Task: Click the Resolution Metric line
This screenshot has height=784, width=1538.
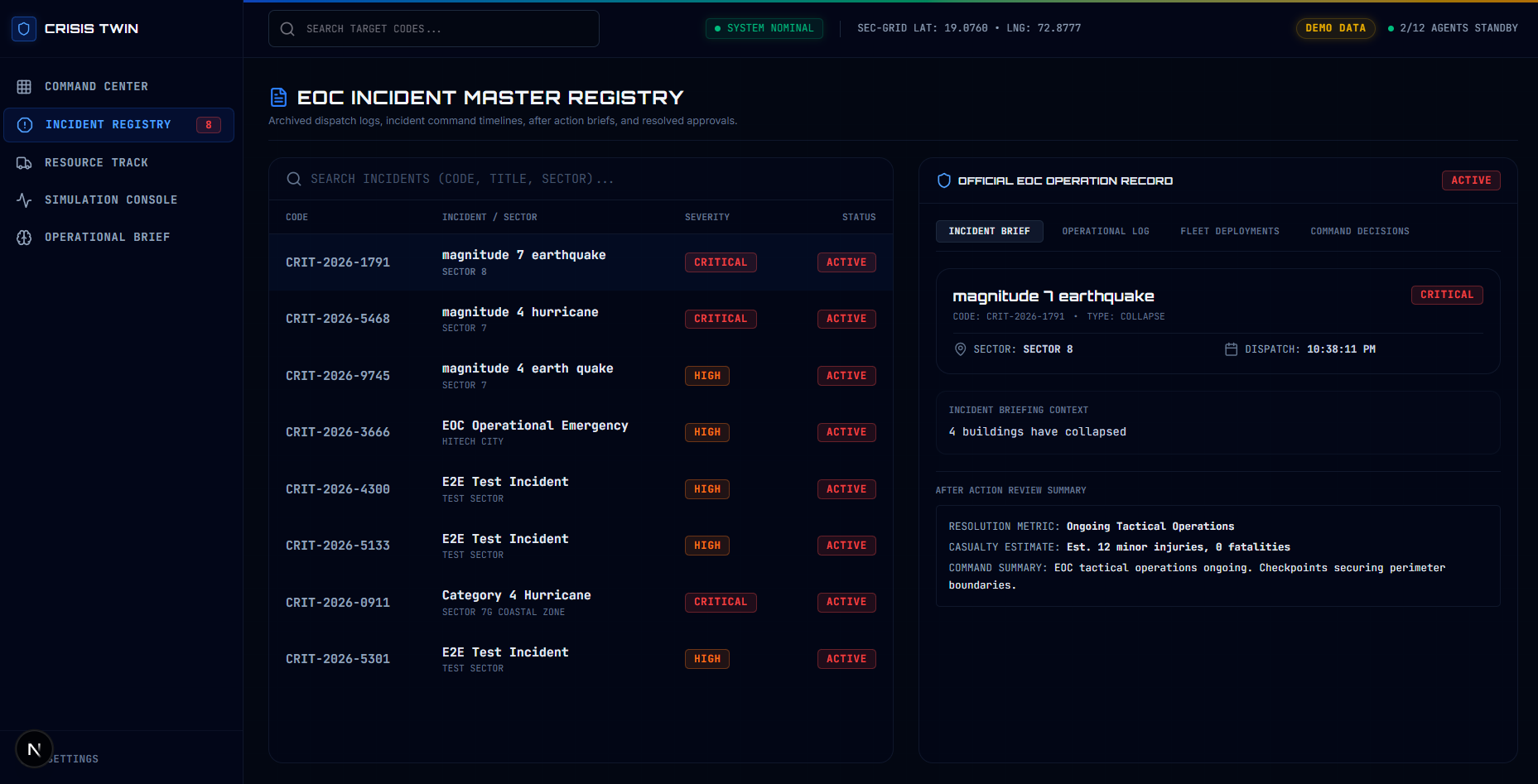Action: (1091, 527)
